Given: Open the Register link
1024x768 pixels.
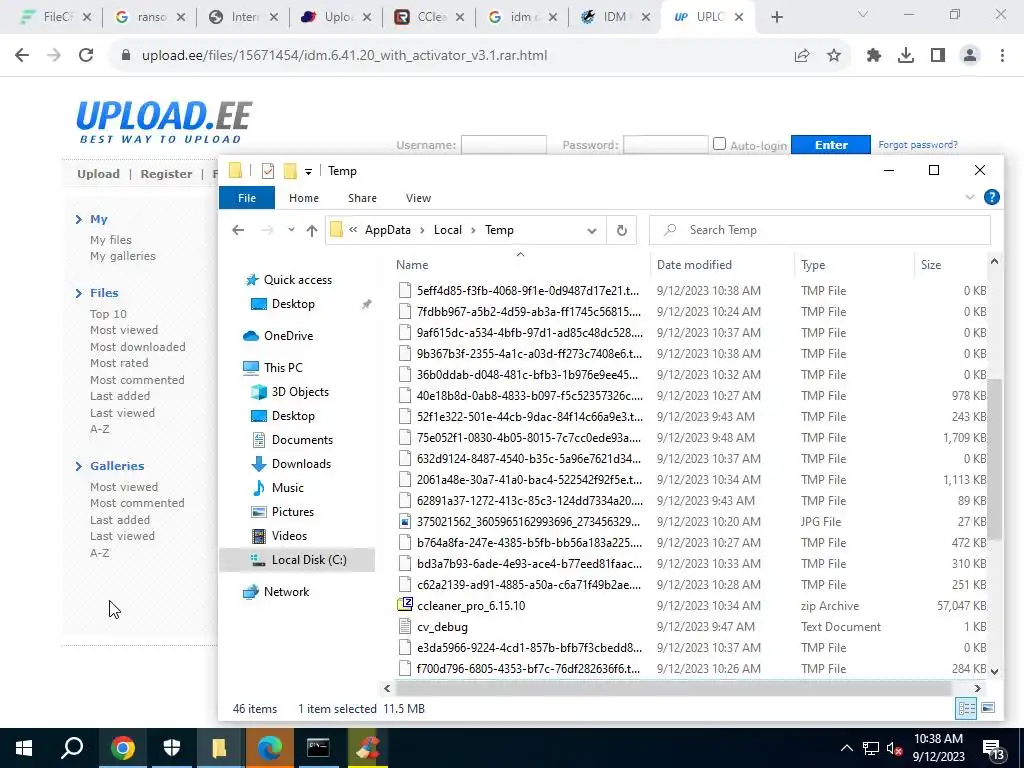Looking at the screenshot, I should click(x=166, y=174).
